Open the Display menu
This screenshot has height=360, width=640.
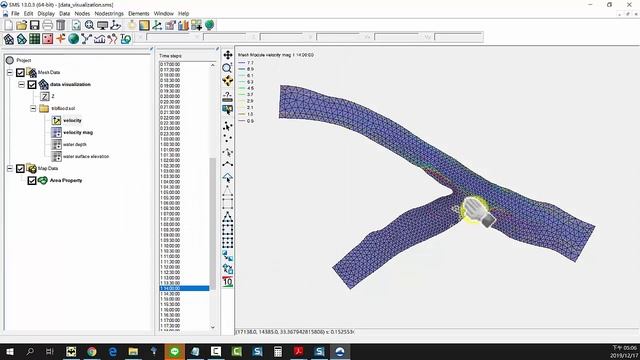(46, 13)
